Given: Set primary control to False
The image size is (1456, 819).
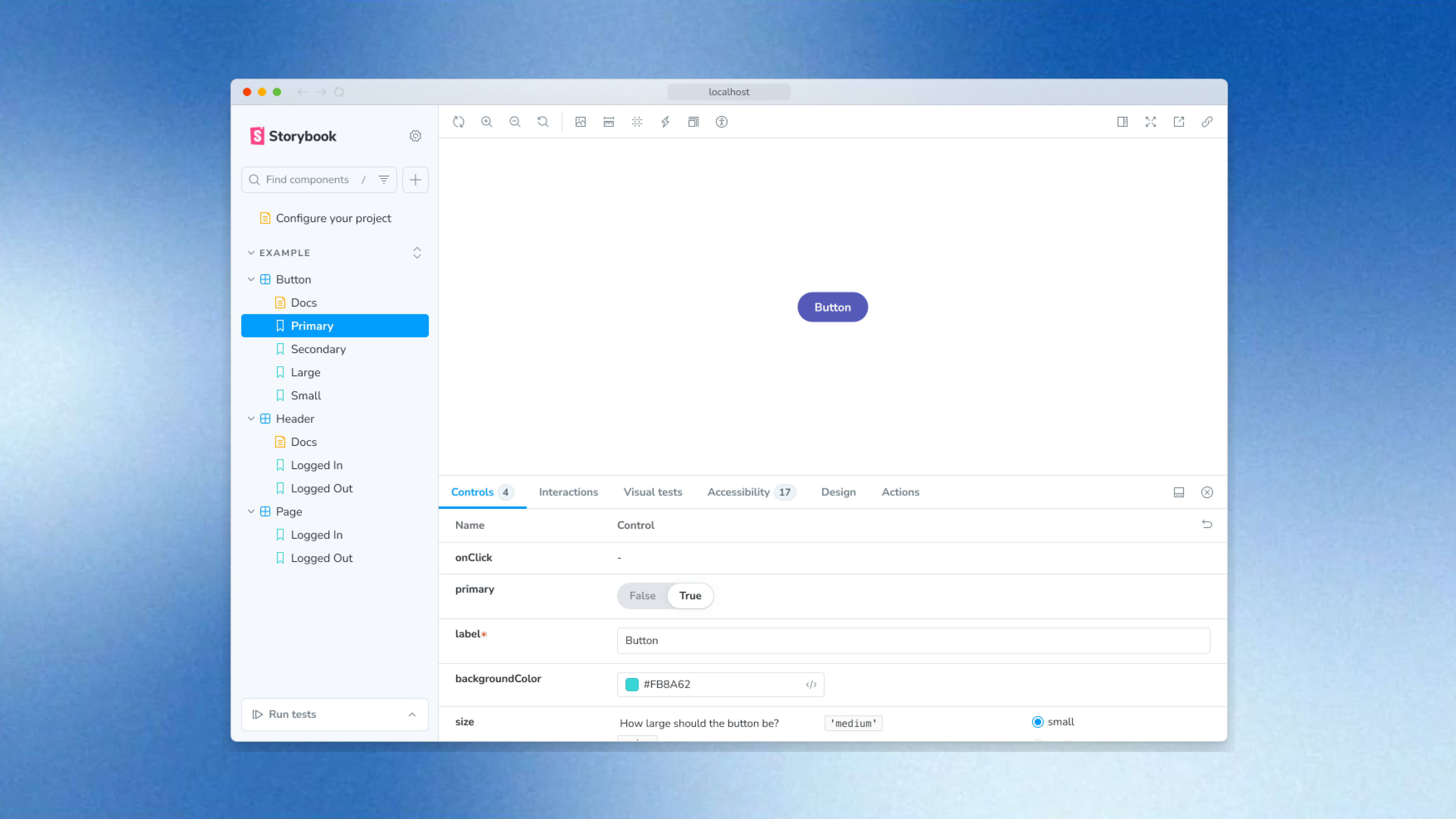Looking at the screenshot, I should click(x=642, y=596).
